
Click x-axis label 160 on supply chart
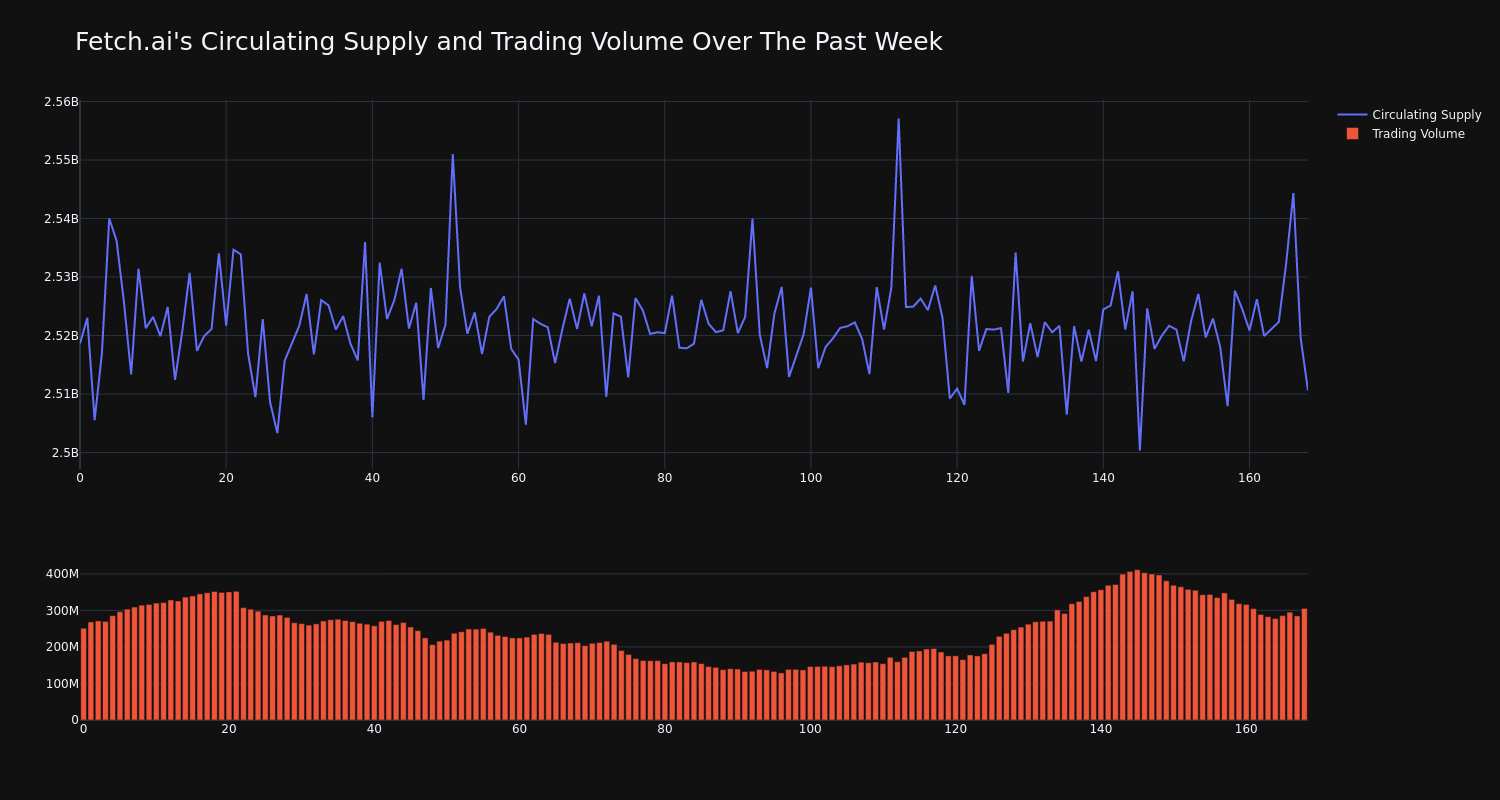pos(1249,478)
